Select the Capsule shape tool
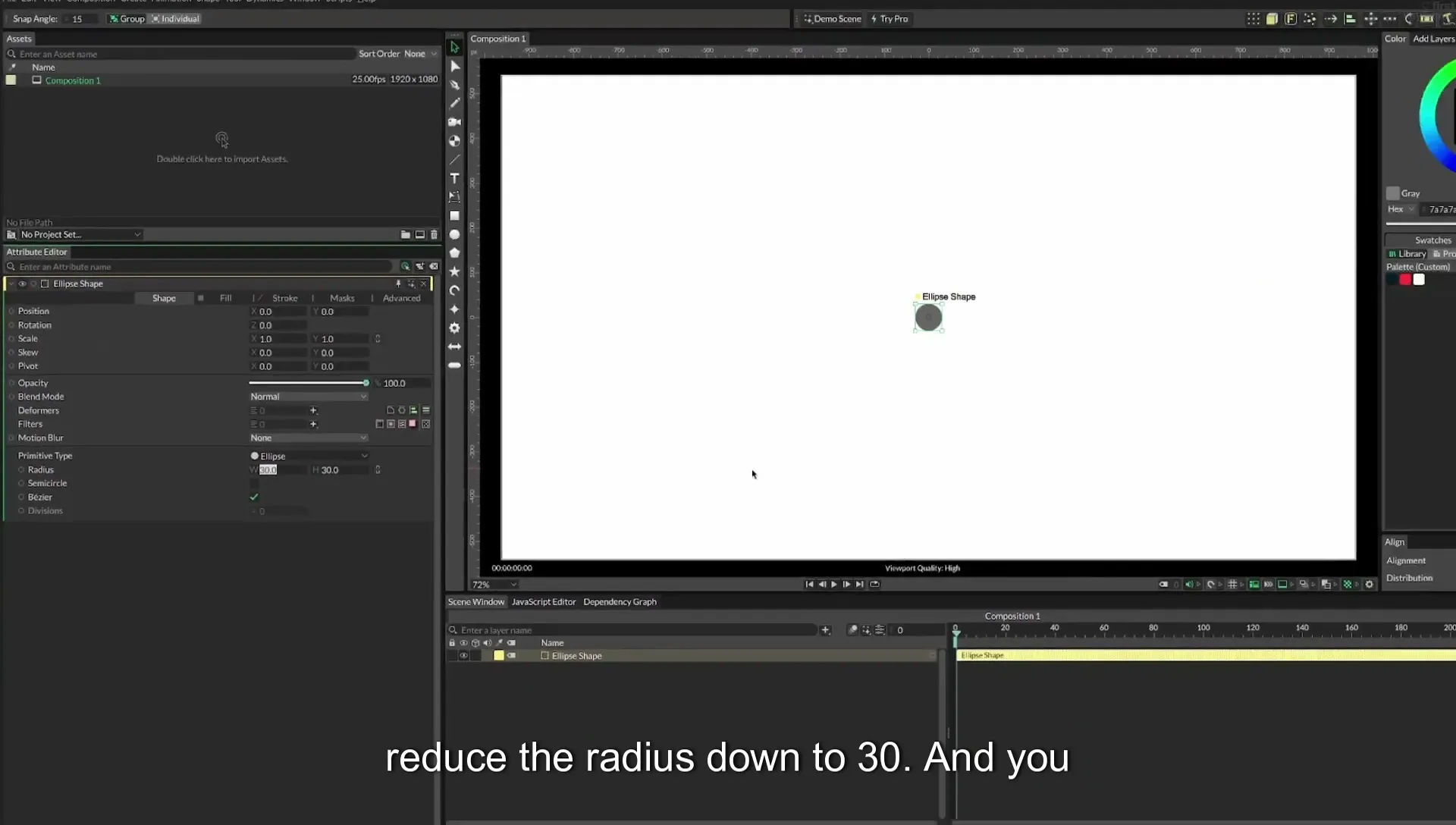 (x=454, y=365)
